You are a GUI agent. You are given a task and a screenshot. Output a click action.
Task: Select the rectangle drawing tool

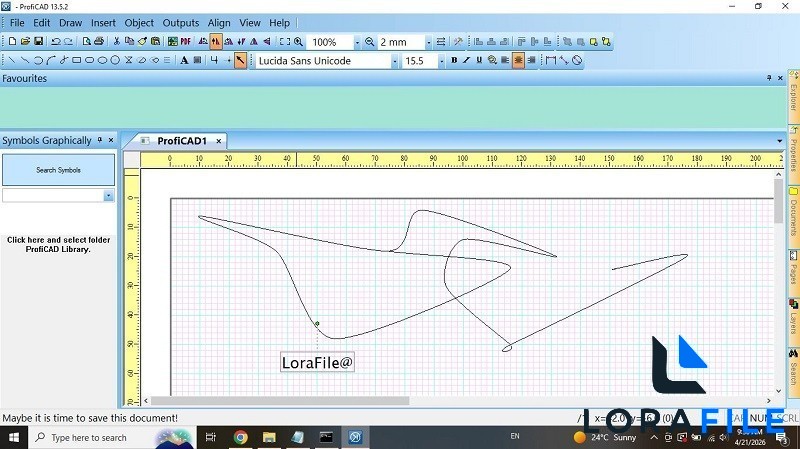pyautogui.click(x=77, y=60)
